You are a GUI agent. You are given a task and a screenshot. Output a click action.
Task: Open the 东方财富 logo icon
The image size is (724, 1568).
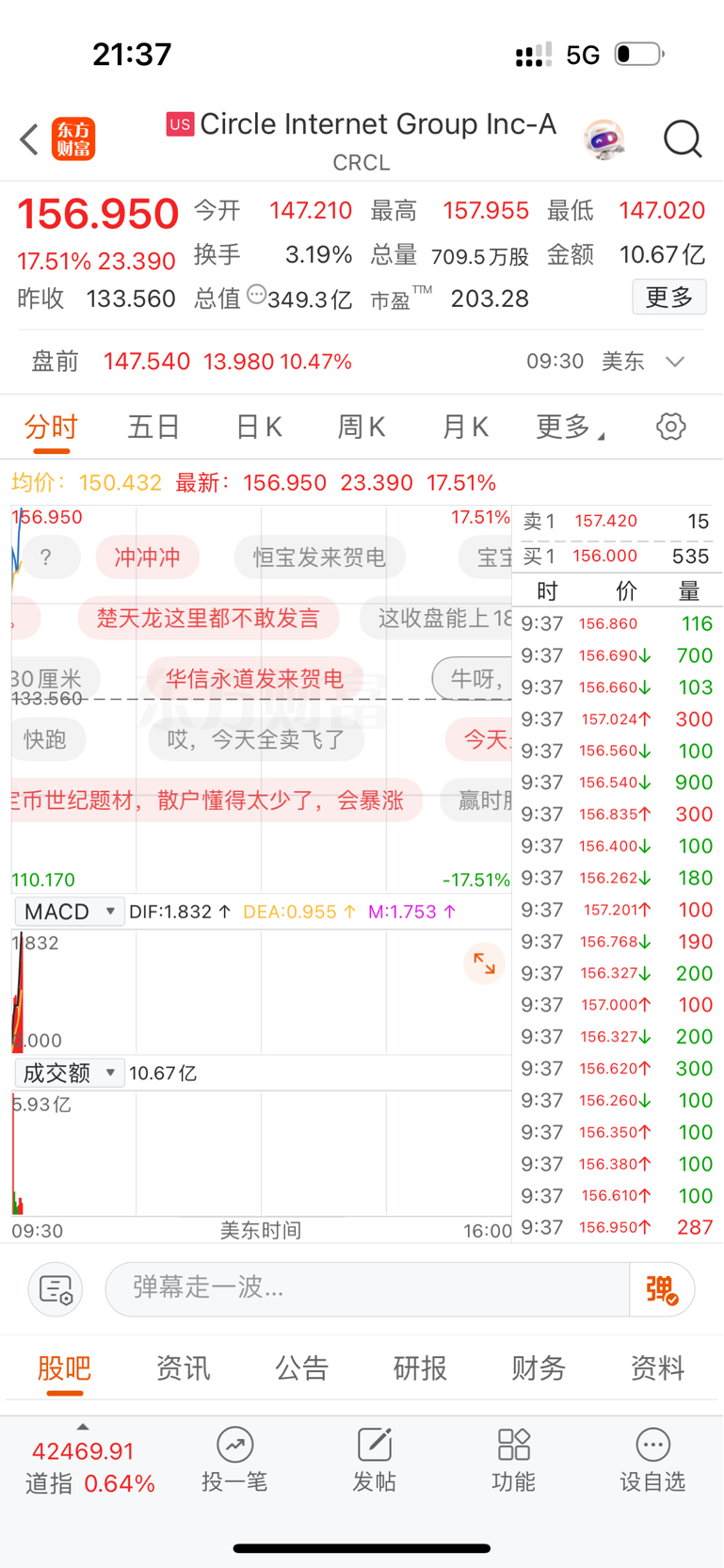coord(73,139)
